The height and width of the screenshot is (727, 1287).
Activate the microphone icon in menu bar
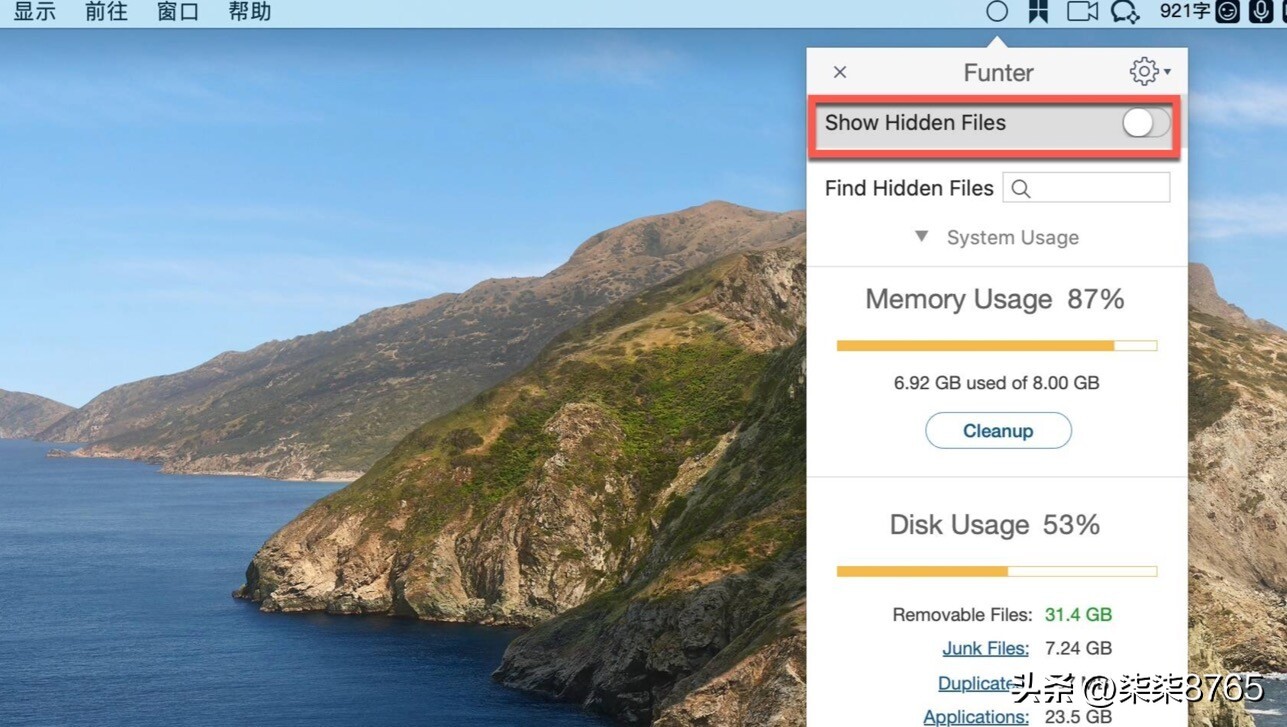pos(1261,12)
